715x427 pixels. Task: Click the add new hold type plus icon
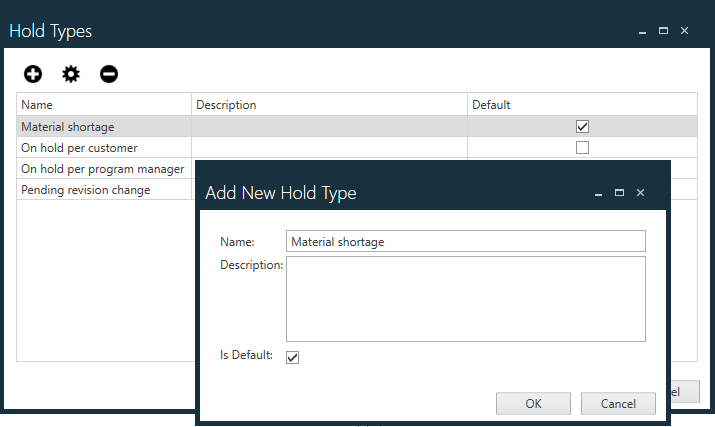coord(33,74)
